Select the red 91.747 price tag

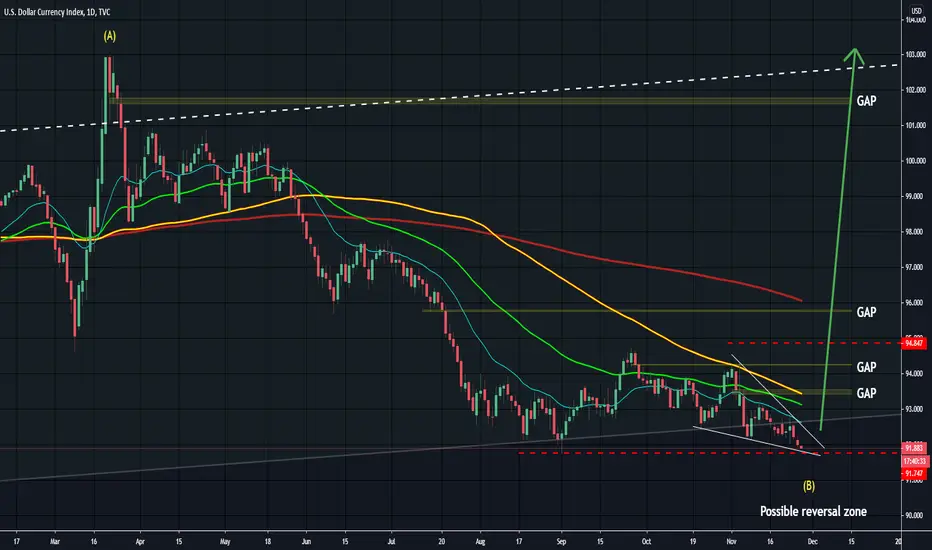915,473
